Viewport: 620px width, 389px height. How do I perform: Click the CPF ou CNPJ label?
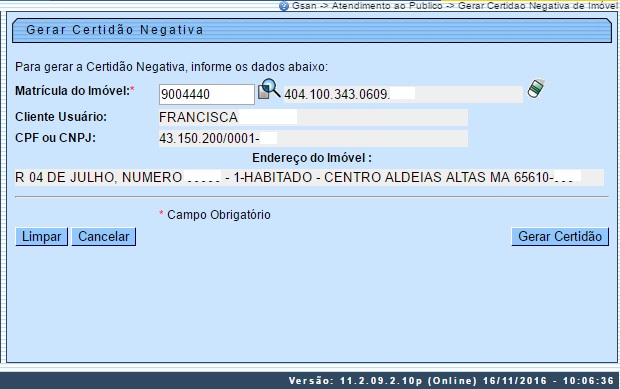coord(55,138)
